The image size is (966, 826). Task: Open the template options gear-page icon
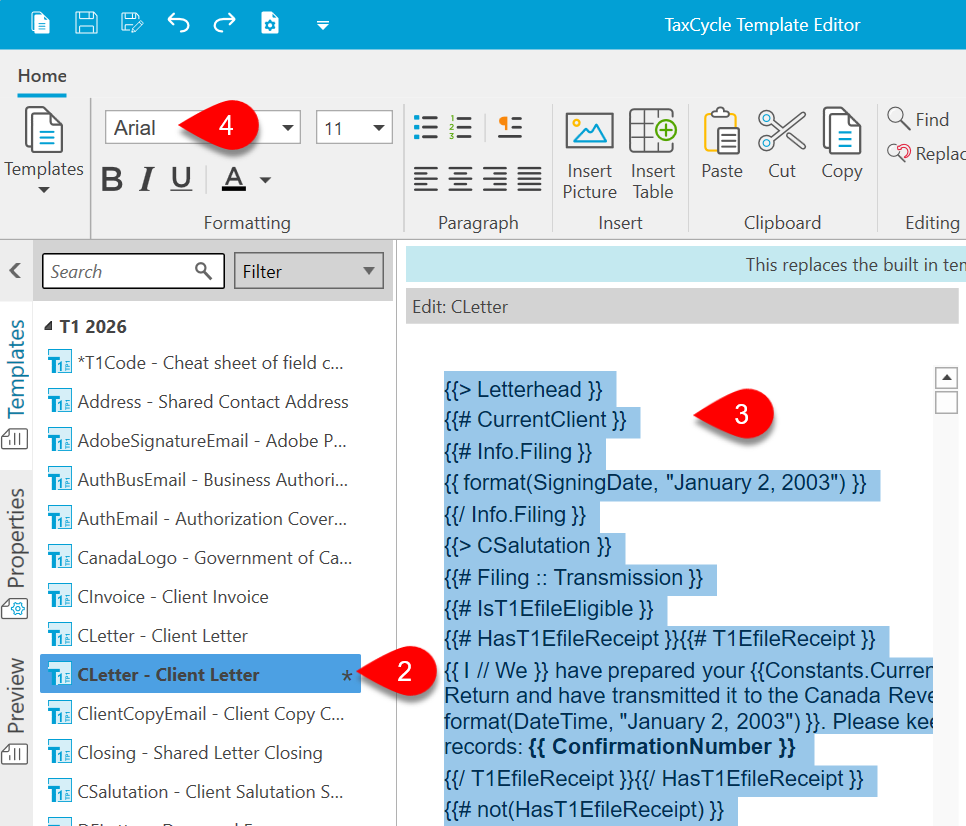coord(270,24)
